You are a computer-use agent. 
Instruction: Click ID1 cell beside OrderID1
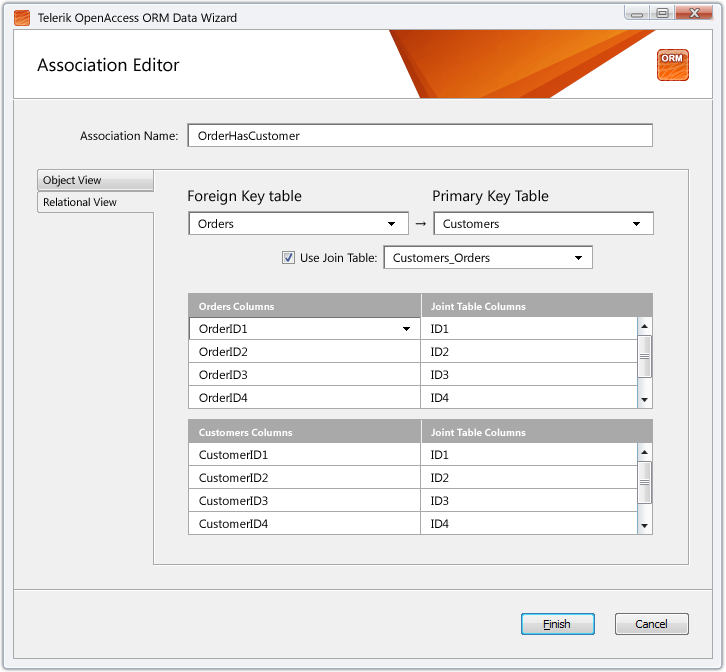[529, 329]
